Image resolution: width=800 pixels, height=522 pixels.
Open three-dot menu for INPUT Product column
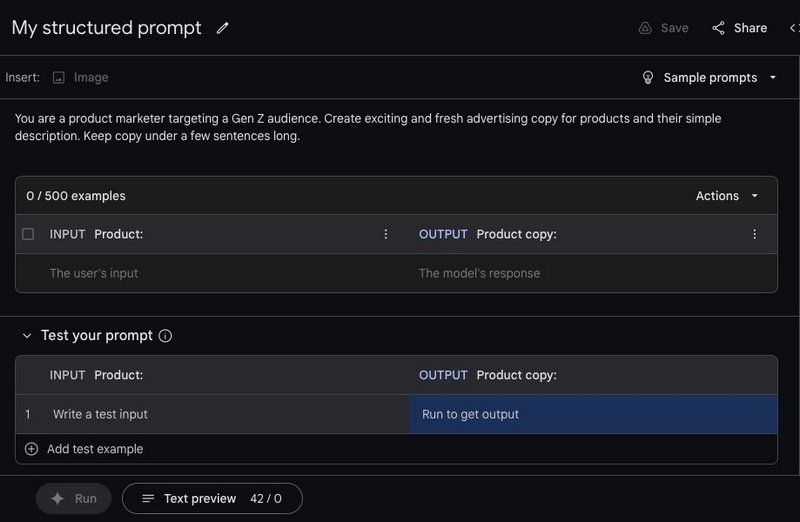click(x=386, y=234)
